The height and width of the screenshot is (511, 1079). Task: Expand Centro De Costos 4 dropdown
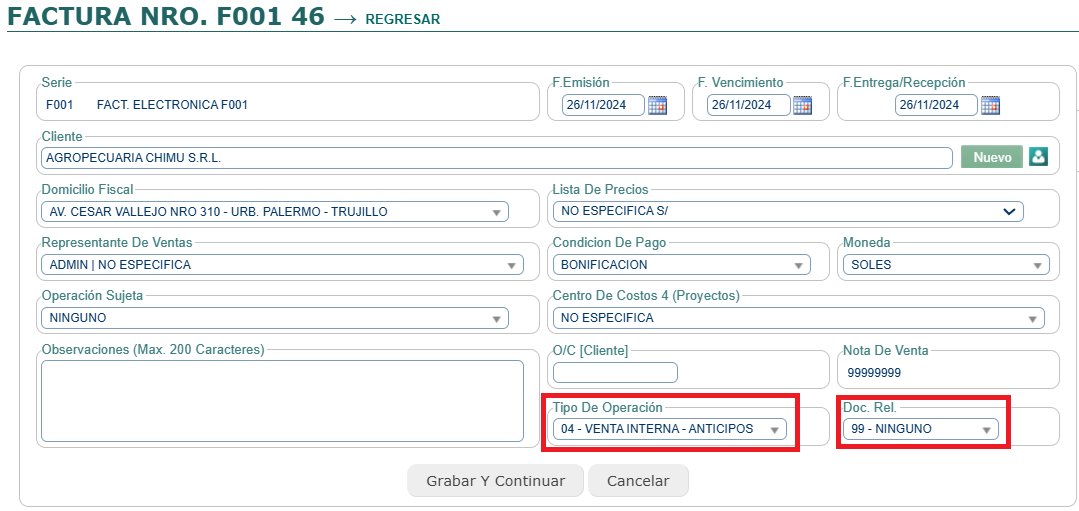[x=798, y=318]
